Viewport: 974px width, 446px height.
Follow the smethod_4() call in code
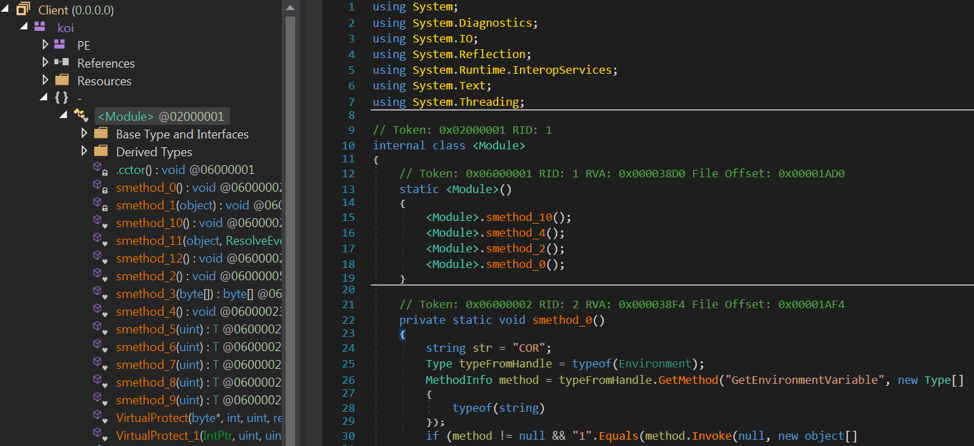click(x=517, y=233)
